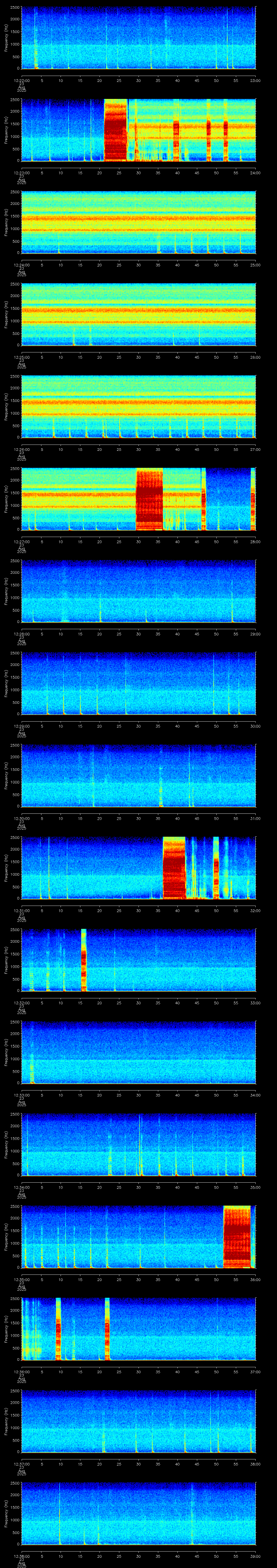Click the '37:00' end-time label
Image resolution: width=277 pixels, height=1568 pixels.
[x=255, y=1371]
